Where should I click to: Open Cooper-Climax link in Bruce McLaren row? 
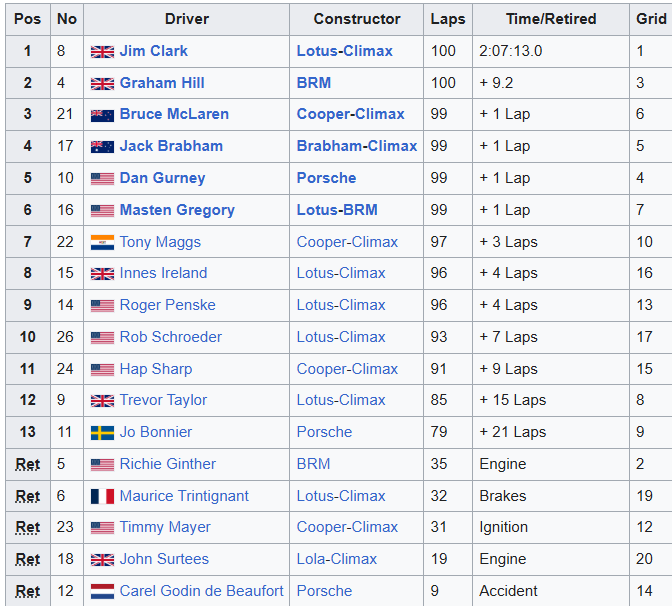(x=351, y=114)
